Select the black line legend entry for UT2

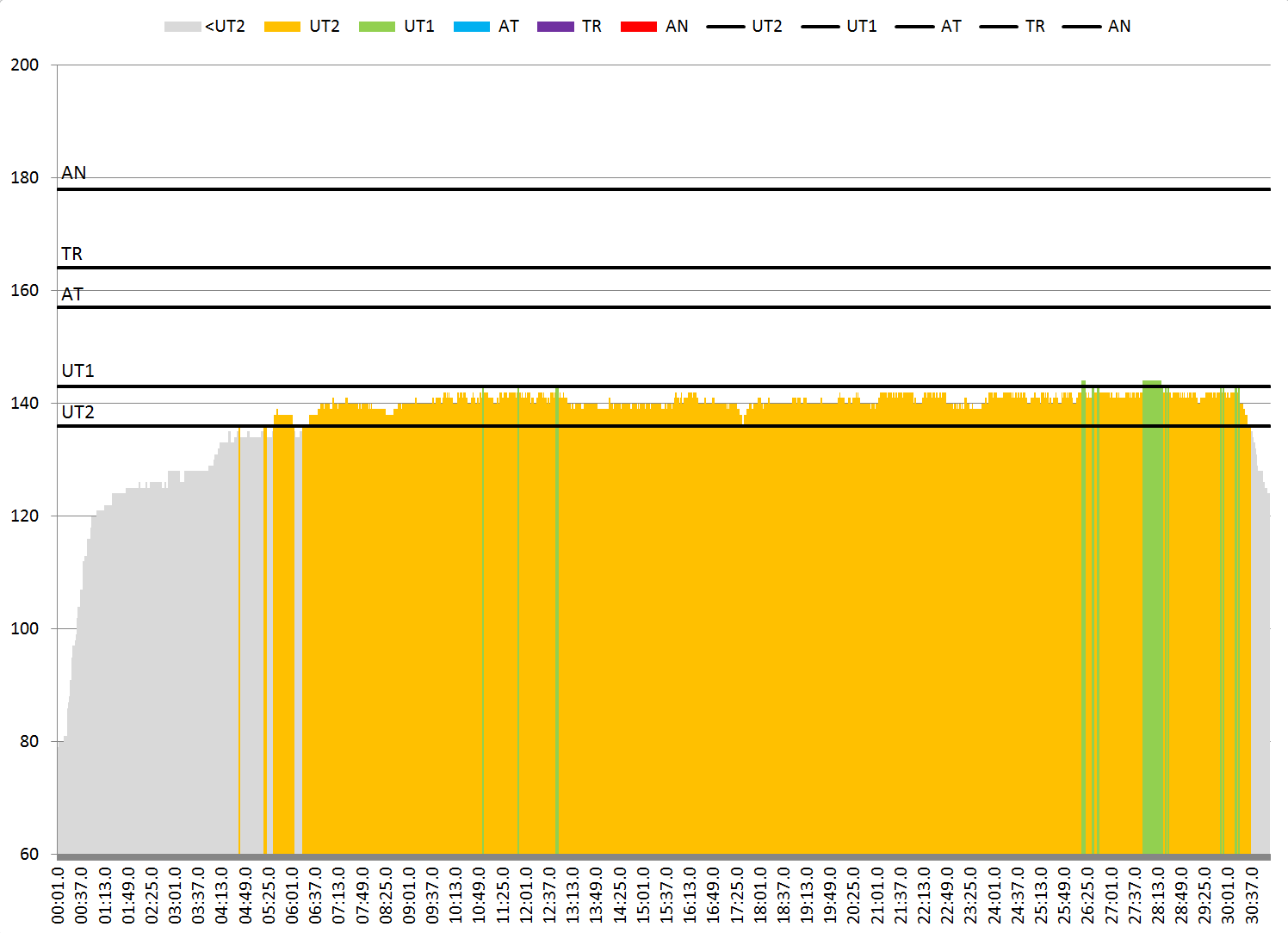pos(726,27)
